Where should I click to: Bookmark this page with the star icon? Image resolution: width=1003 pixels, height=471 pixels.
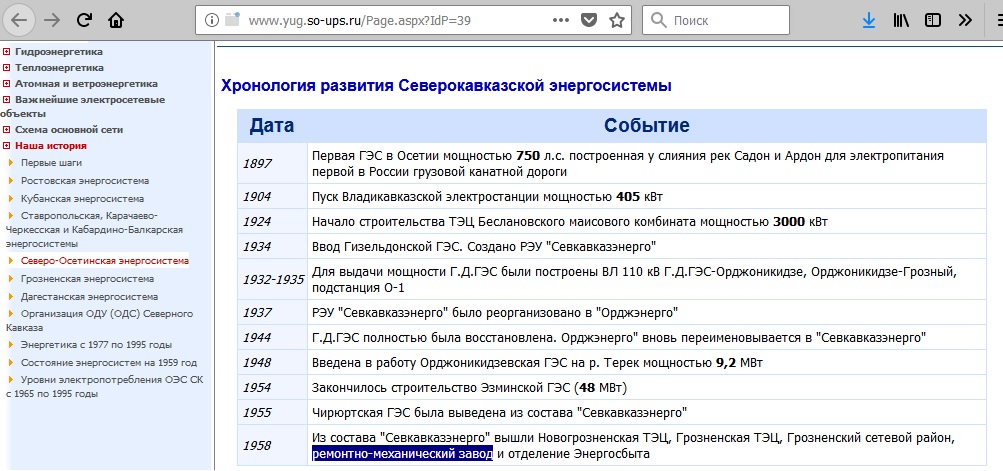pyautogui.click(x=617, y=20)
